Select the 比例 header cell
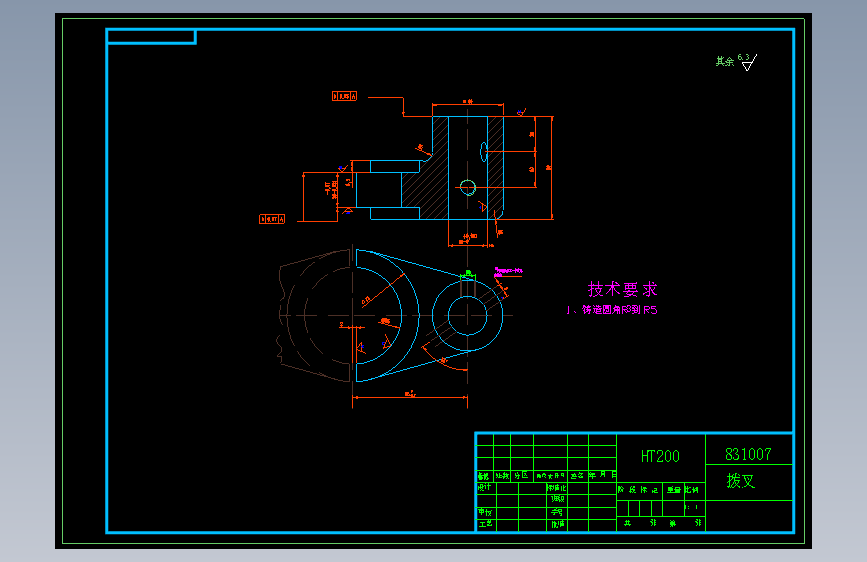 692,490
